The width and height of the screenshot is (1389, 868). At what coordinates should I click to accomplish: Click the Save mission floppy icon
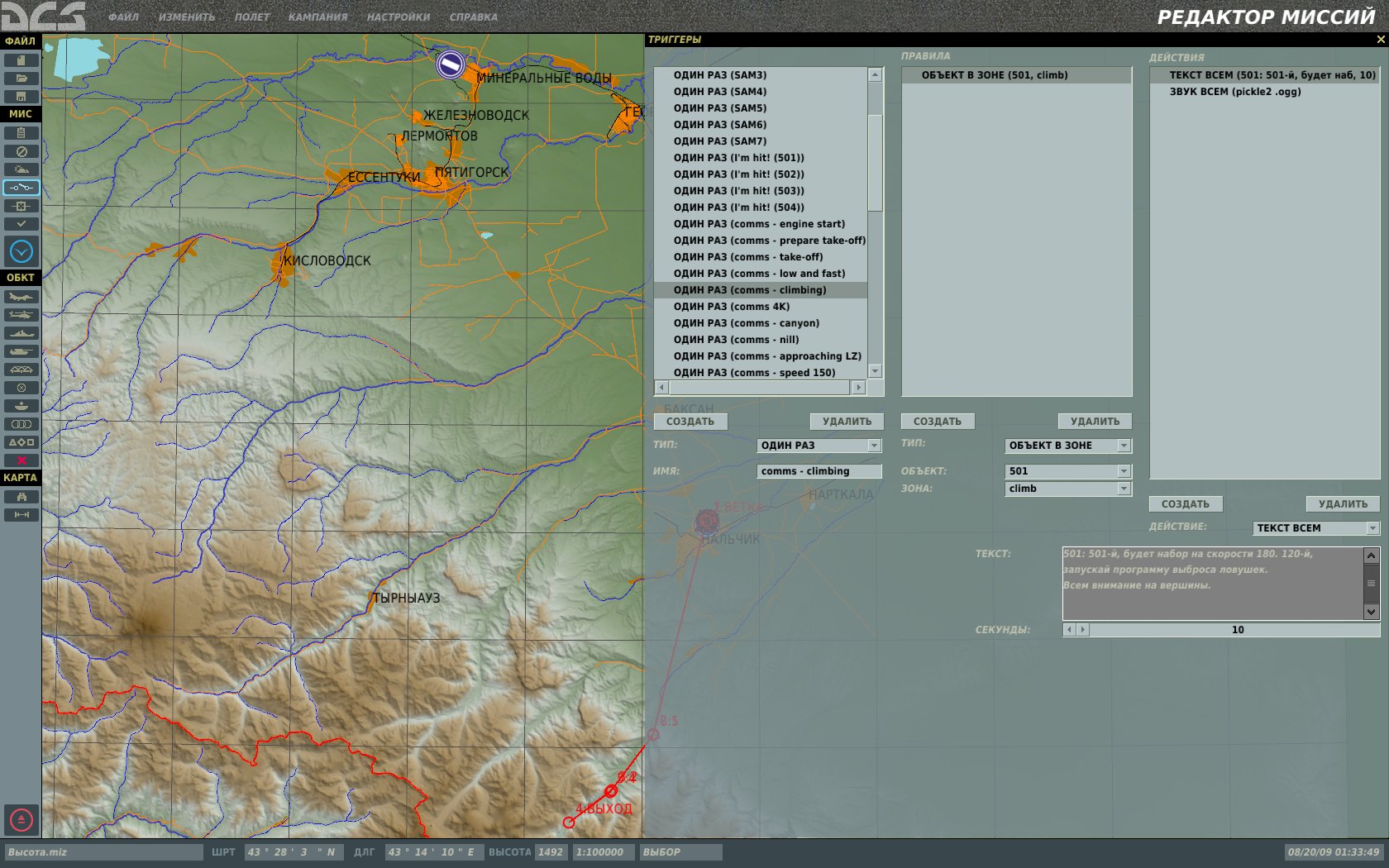[x=21, y=97]
